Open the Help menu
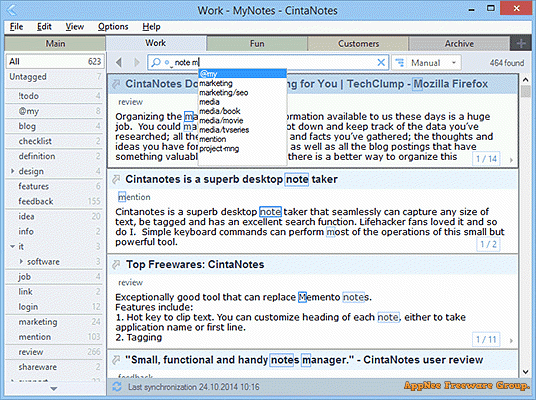Image resolution: width=536 pixels, height=400 pixels. coord(151,26)
